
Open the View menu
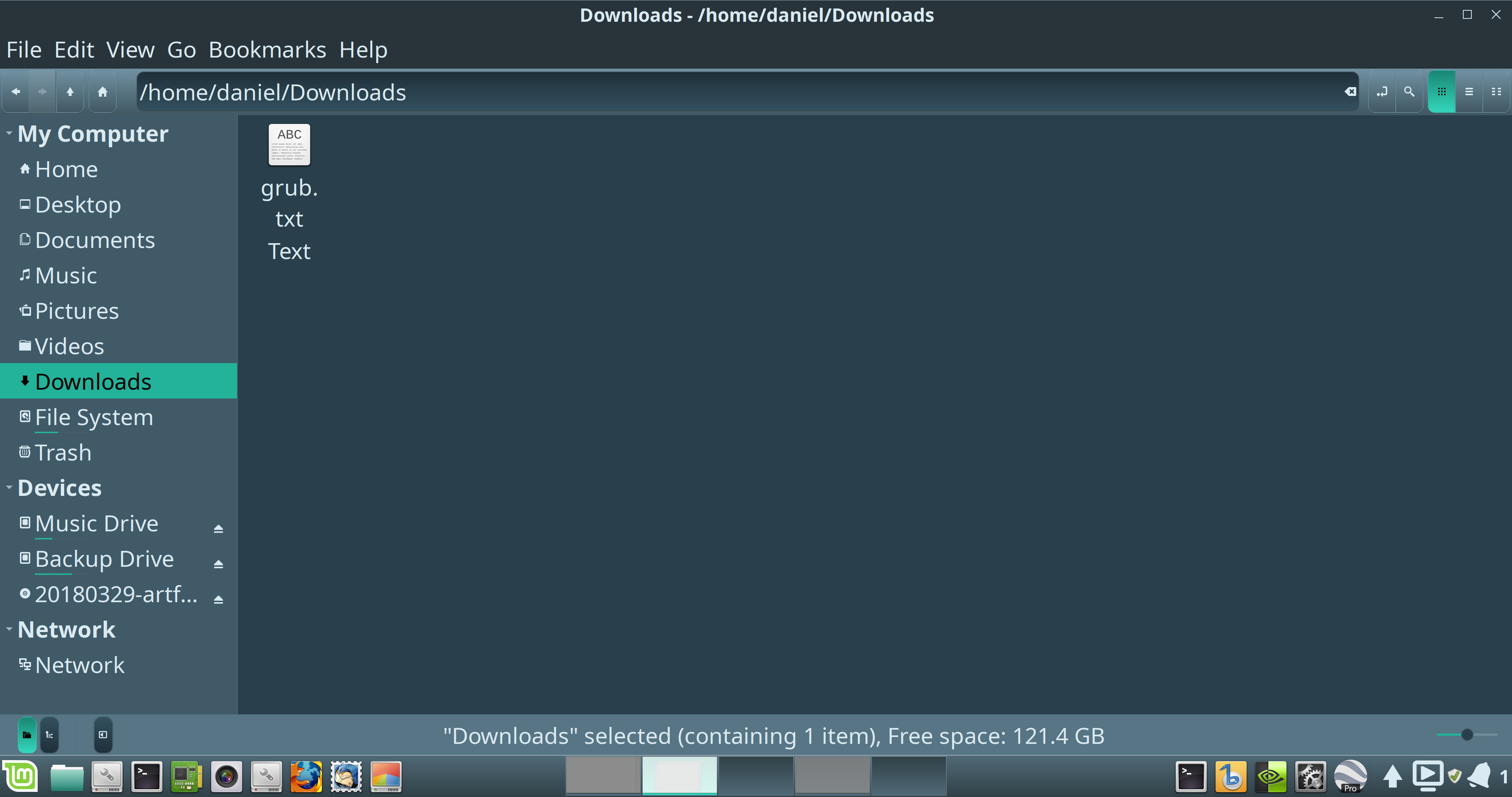[x=130, y=50]
